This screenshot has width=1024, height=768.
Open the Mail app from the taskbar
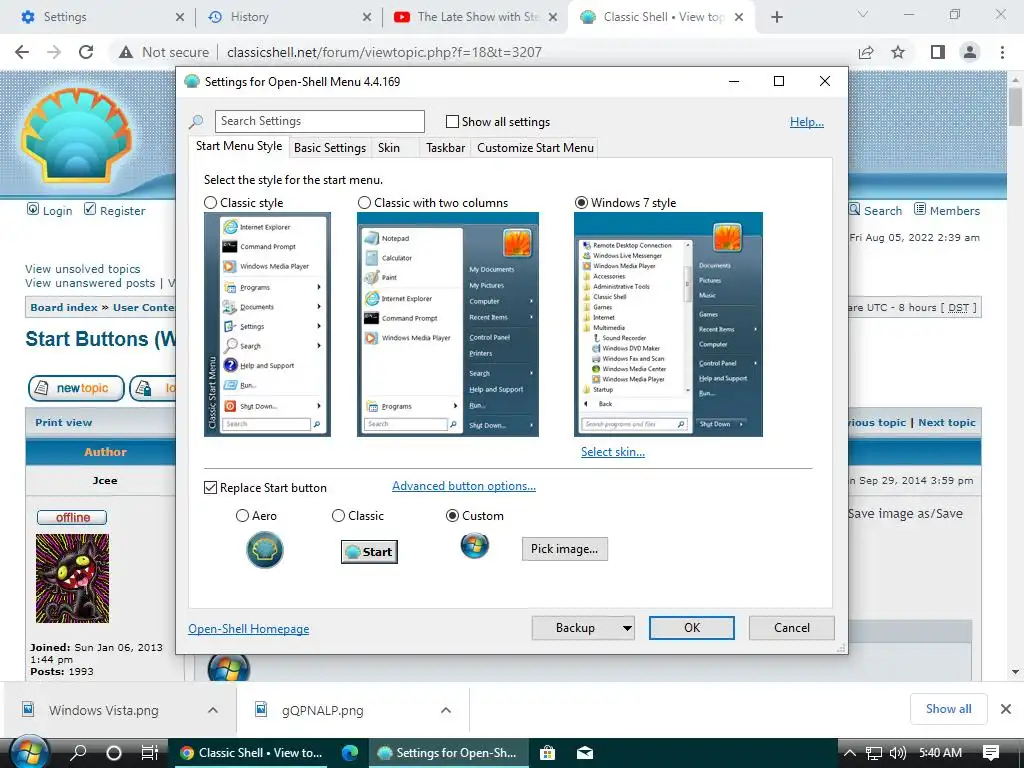tap(585, 752)
